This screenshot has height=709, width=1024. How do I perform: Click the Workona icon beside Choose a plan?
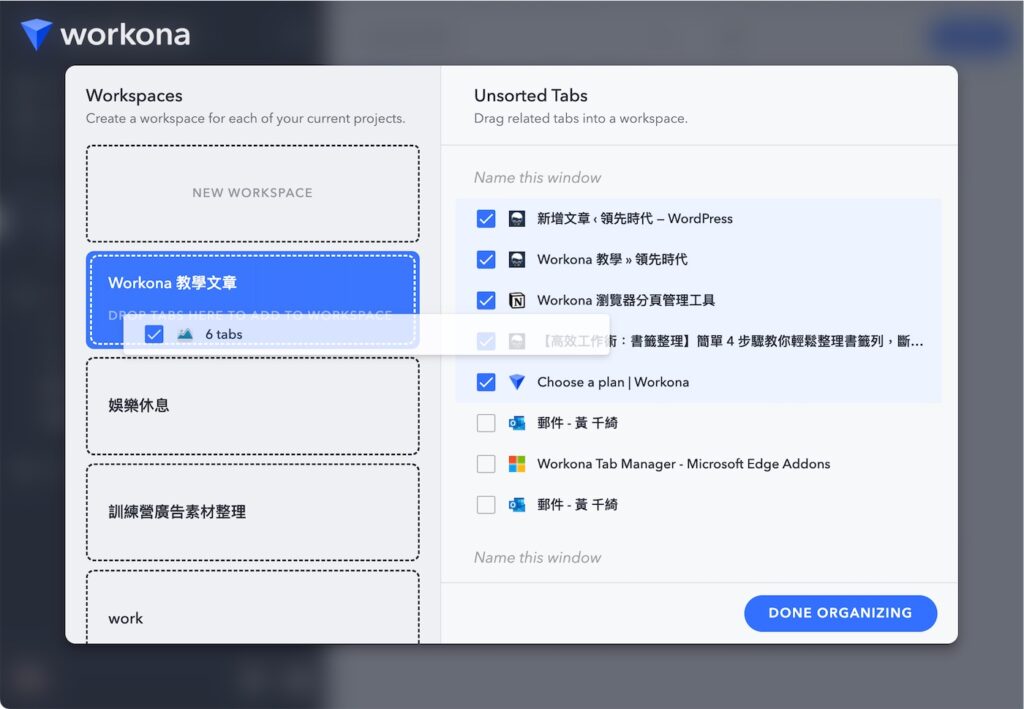tap(517, 382)
